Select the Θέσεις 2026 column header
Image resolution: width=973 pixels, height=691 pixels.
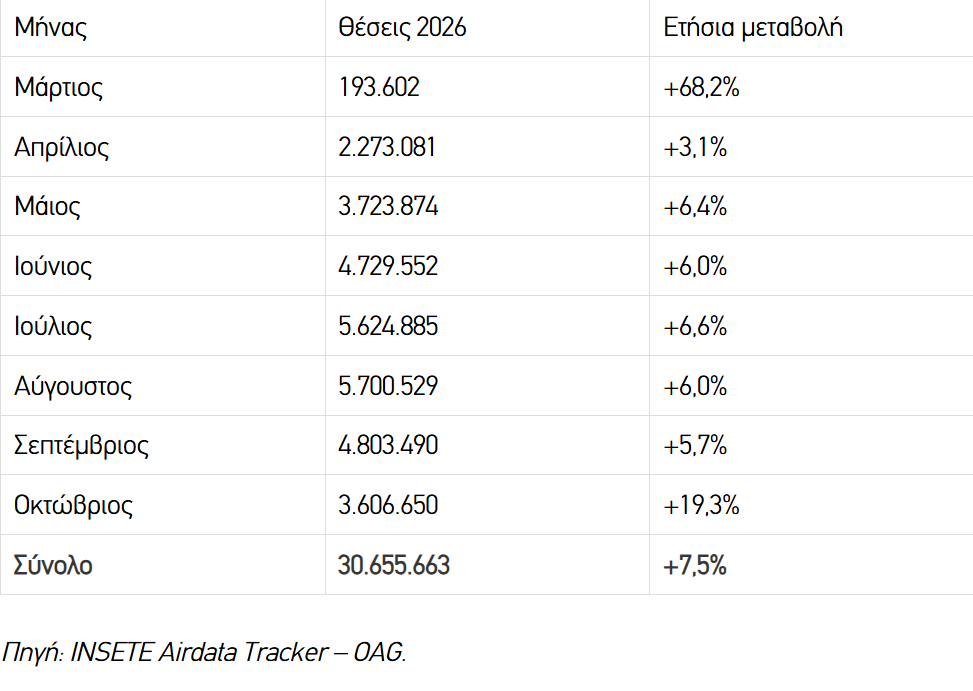(402, 27)
